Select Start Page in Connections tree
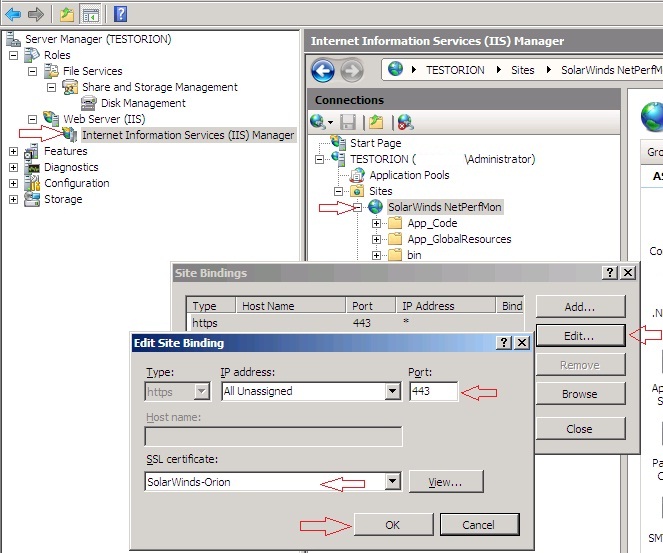 [x=375, y=143]
